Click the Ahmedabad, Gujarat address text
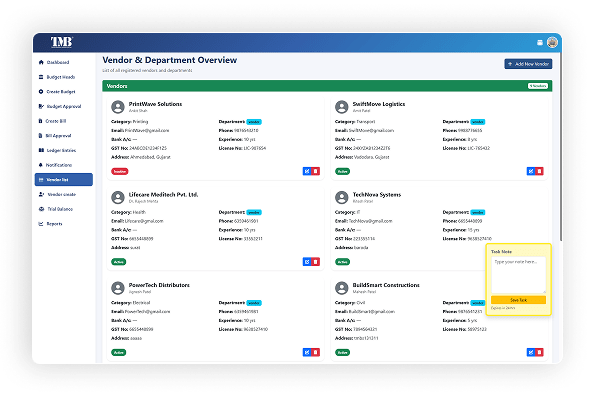 click(150, 157)
